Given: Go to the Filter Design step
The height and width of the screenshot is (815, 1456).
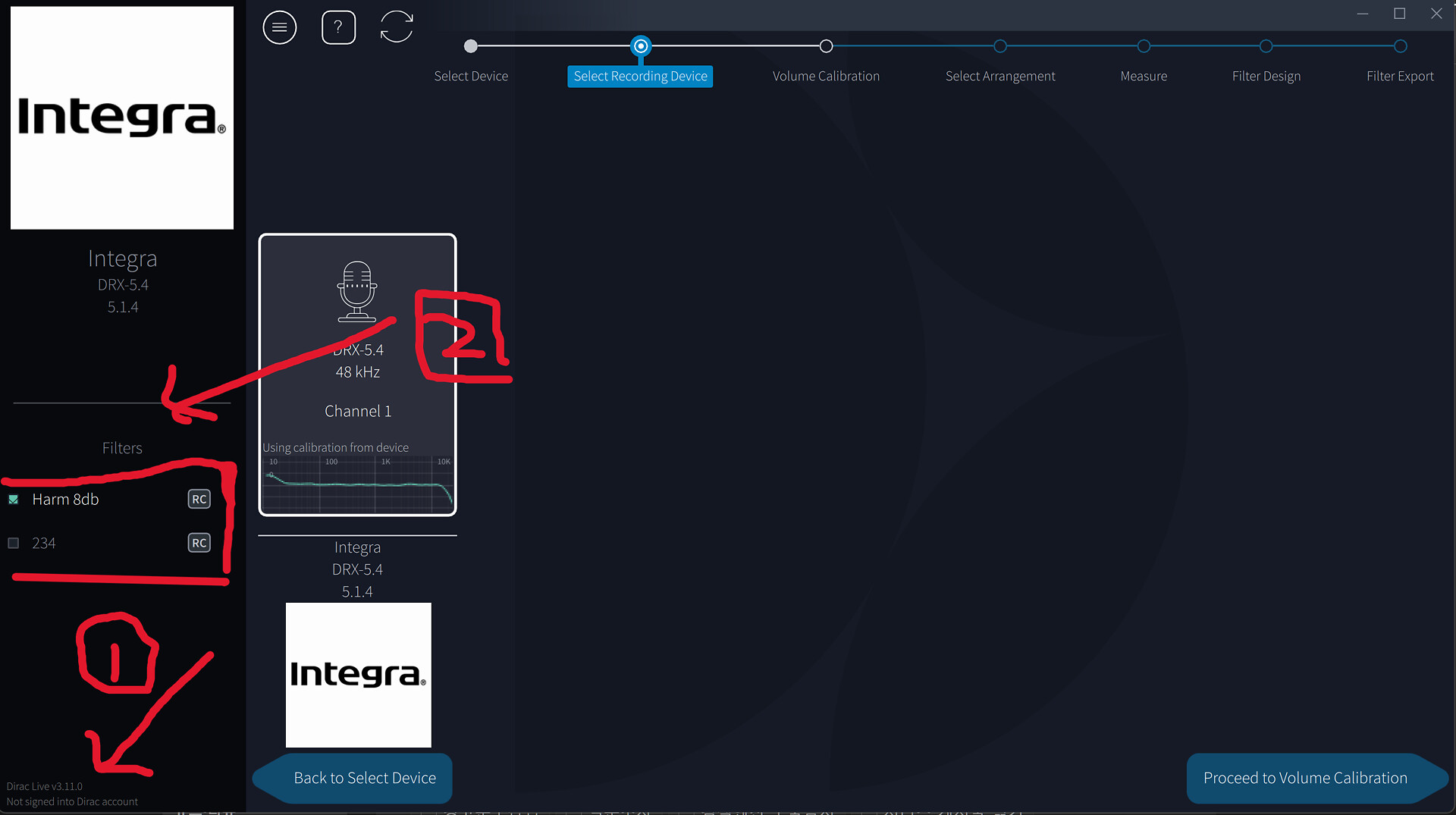Looking at the screenshot, I should click(x=1266, y=77).
